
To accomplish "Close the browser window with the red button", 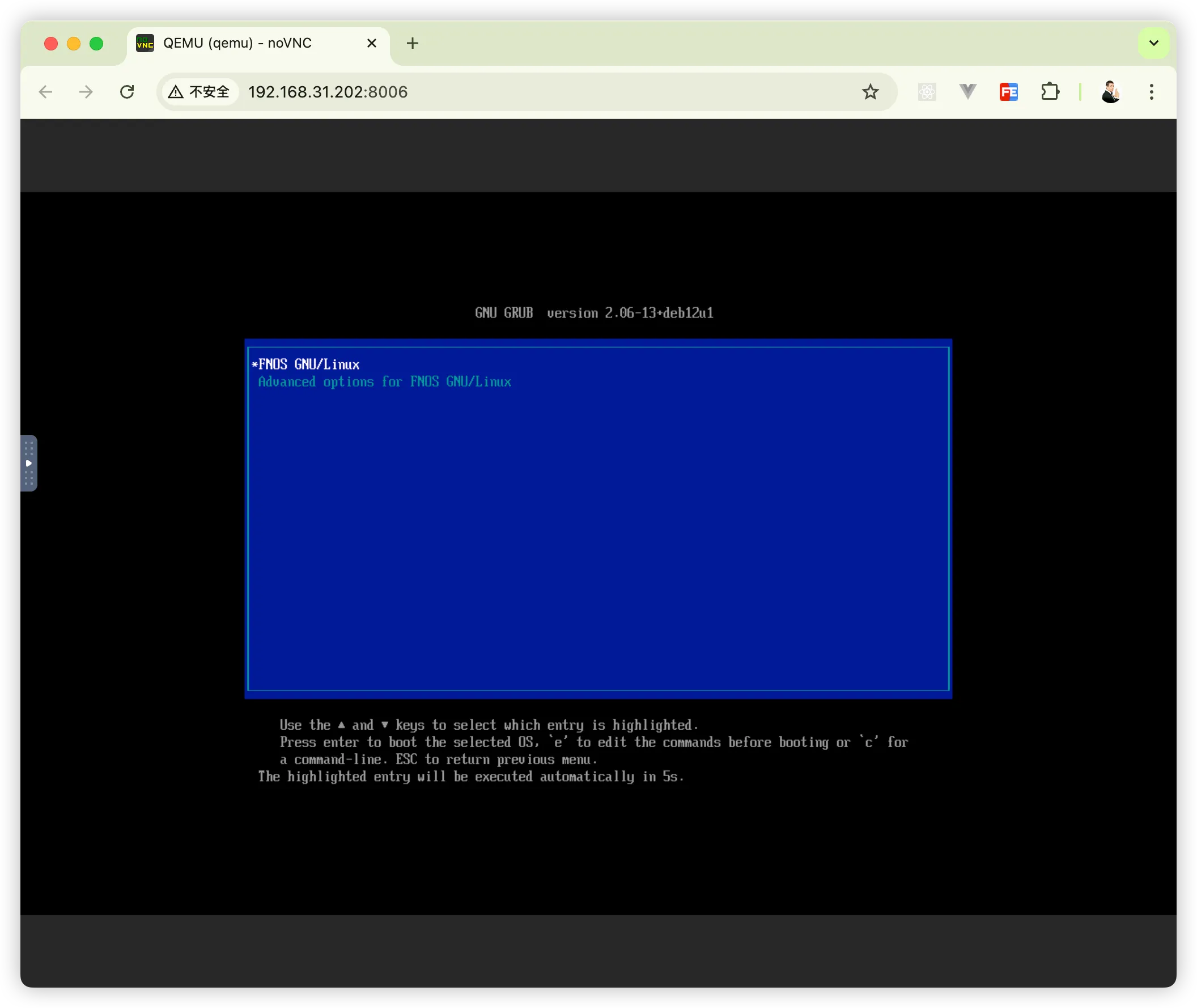I will 51,44.
